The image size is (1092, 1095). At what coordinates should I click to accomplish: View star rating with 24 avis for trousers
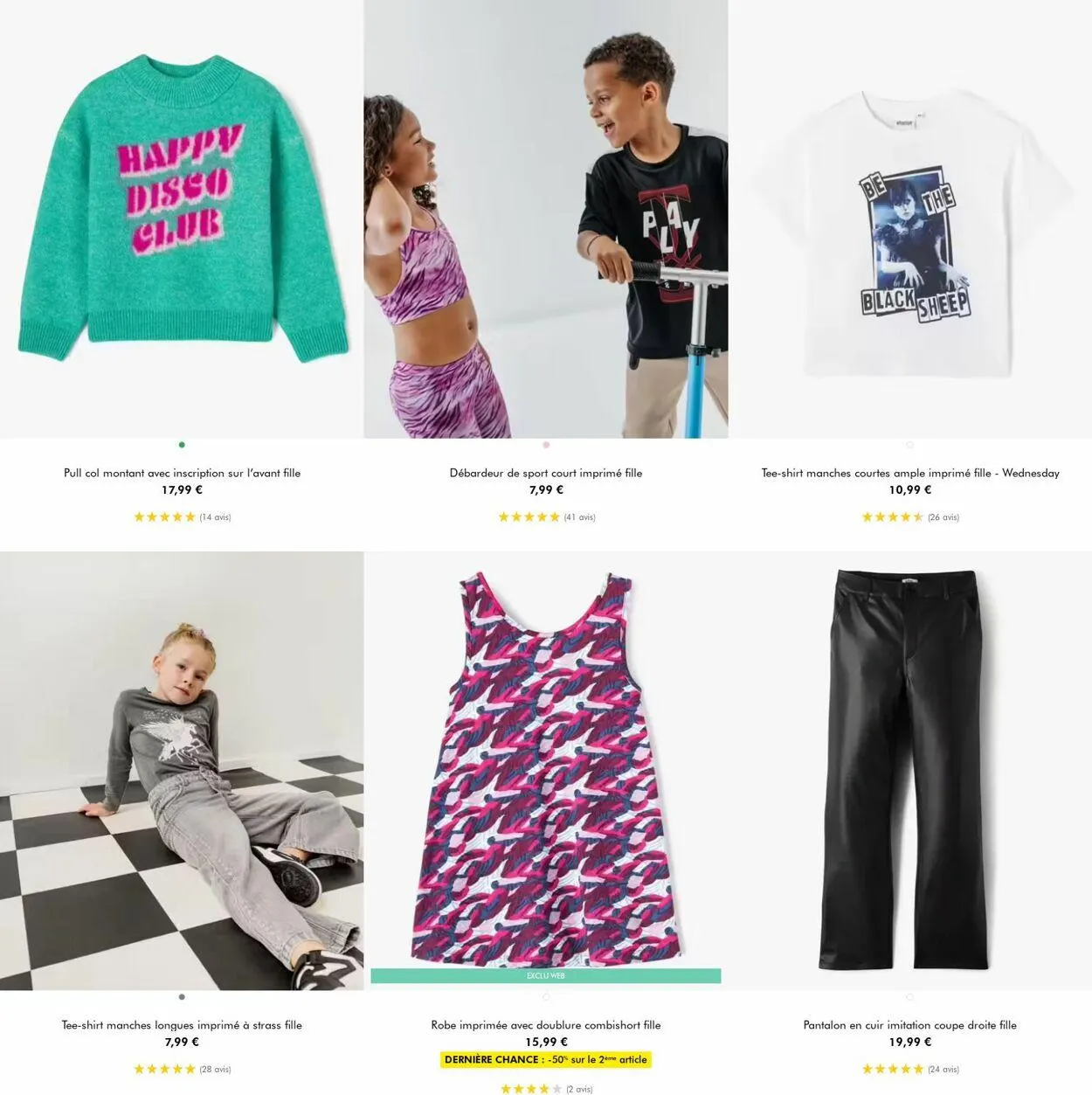tap(910, 1069)
